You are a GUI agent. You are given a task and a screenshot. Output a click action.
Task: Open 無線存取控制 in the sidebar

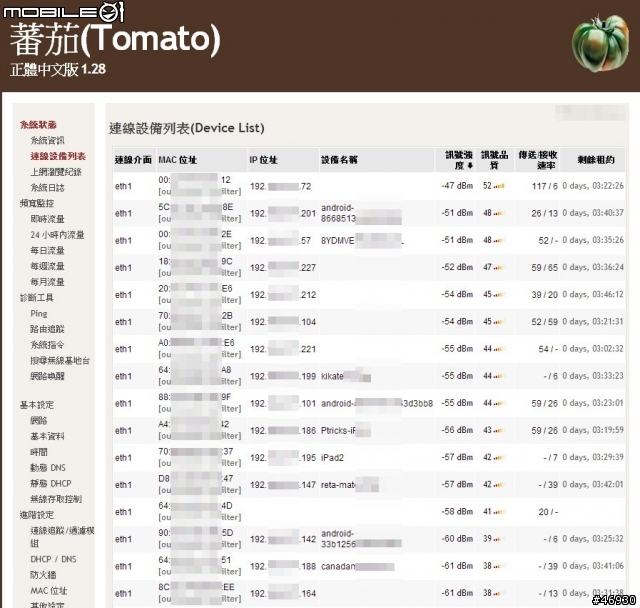tap(56, 499)
